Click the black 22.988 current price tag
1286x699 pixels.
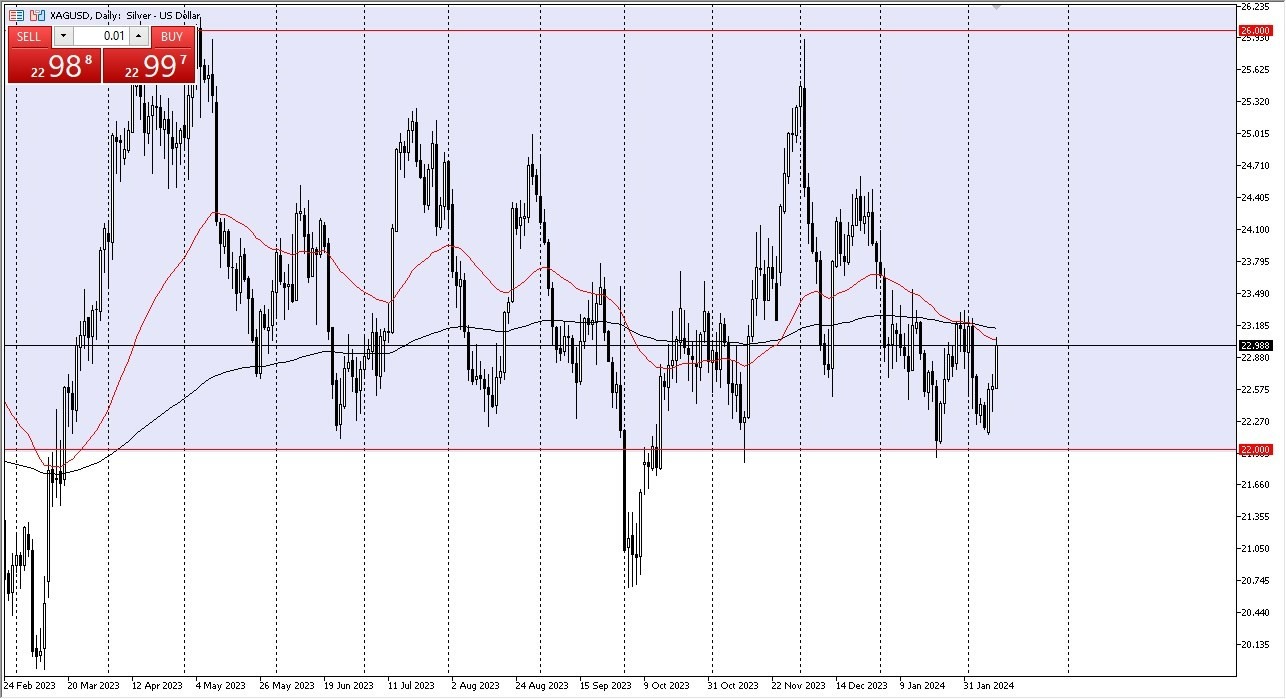(1256, 344)
